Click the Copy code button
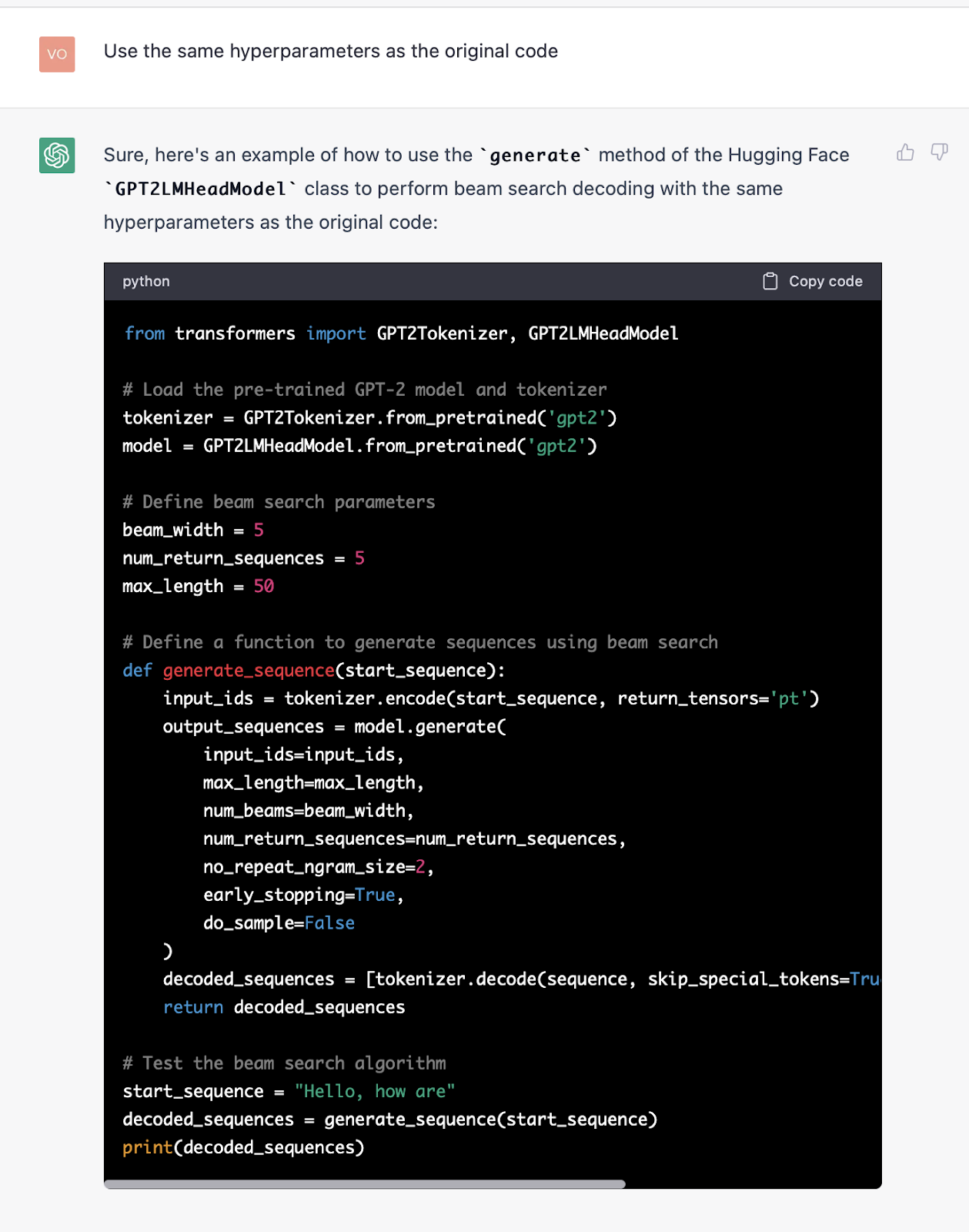The image size is (969, 1232). coord(813,281)
